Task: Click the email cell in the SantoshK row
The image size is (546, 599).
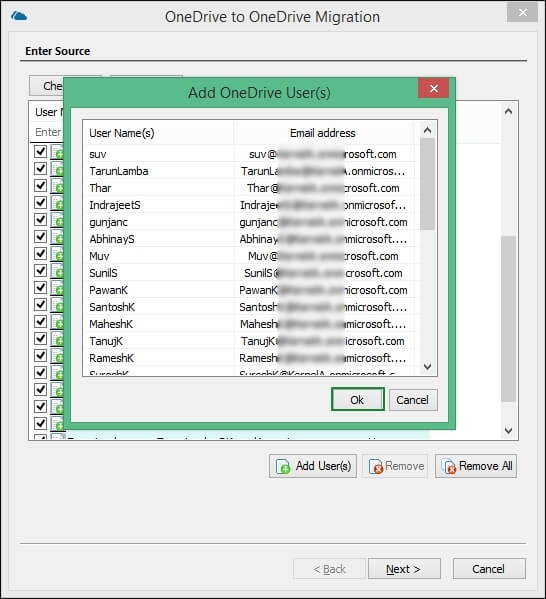Action: 323,307
